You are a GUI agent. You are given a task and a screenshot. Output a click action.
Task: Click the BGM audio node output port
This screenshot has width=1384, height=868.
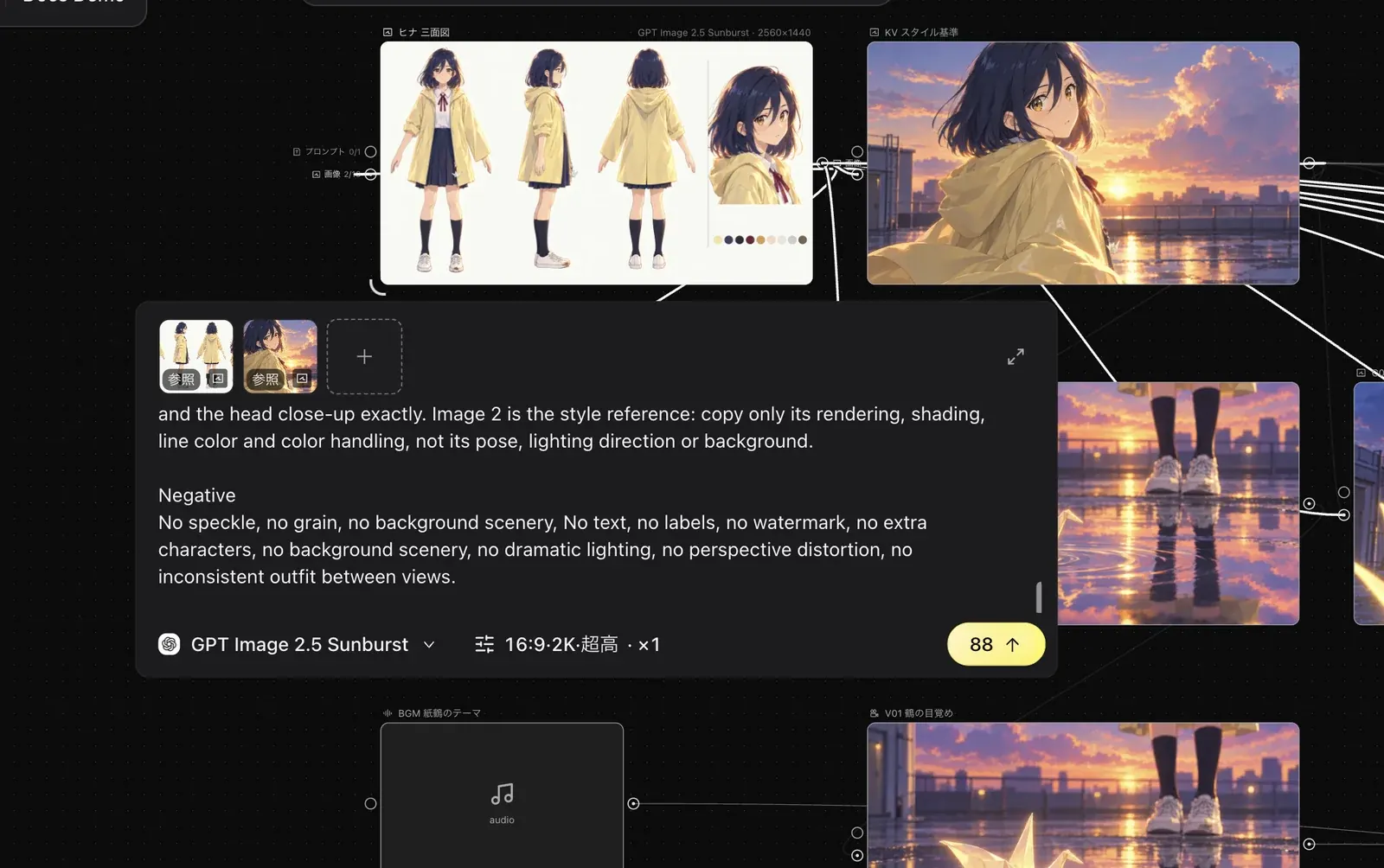click(633, 803)
